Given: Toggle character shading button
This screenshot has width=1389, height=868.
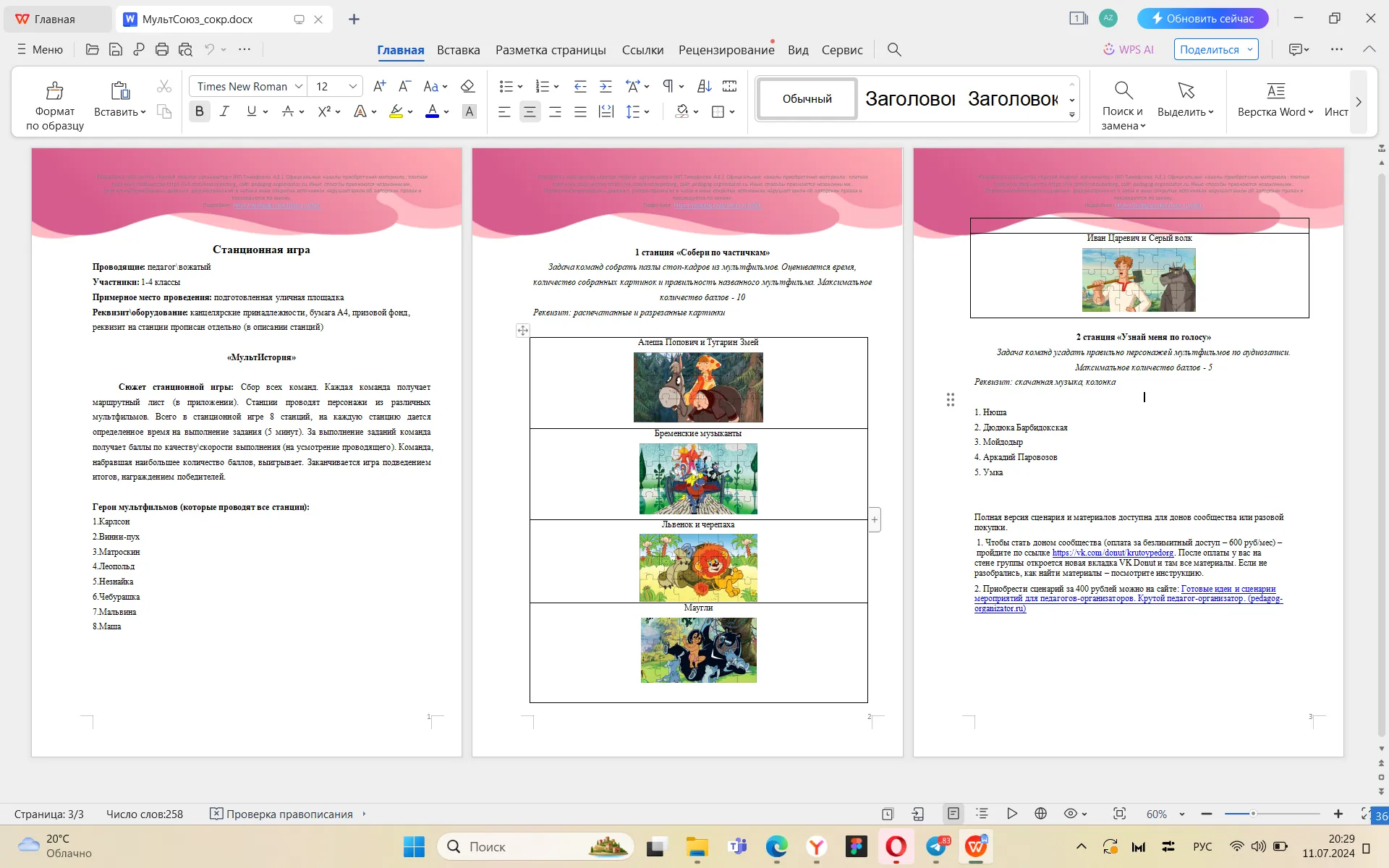Looking at the screenshot, I should [x=469, y=111].
